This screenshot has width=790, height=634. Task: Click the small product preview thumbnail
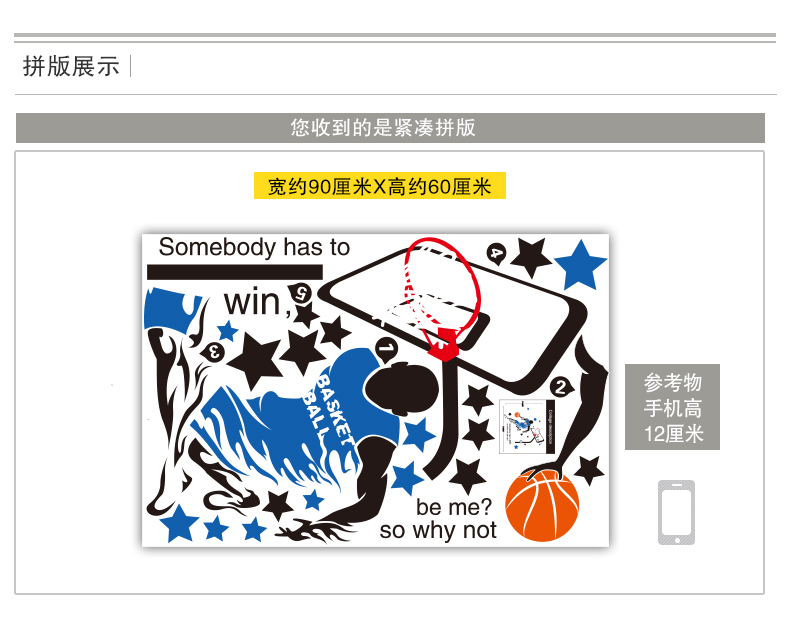pos(527,426)
